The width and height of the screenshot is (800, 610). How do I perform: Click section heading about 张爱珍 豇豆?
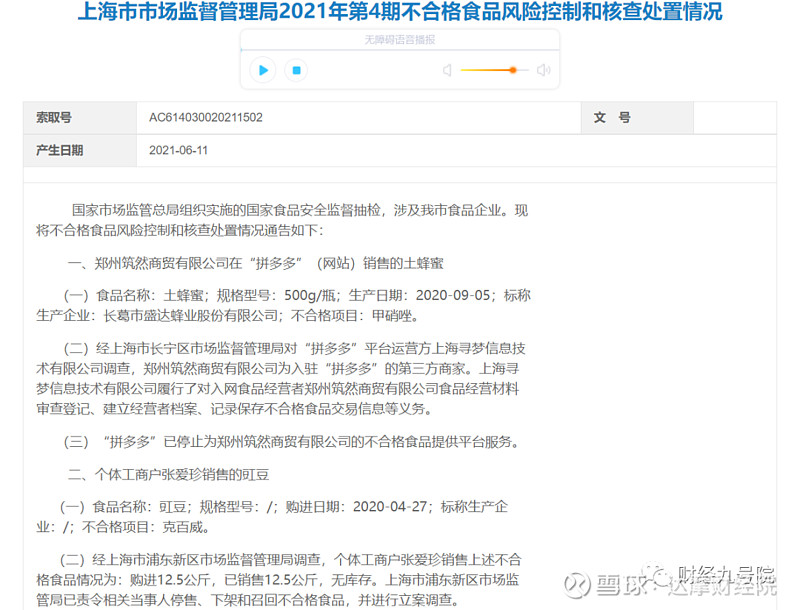coord(168,475)
